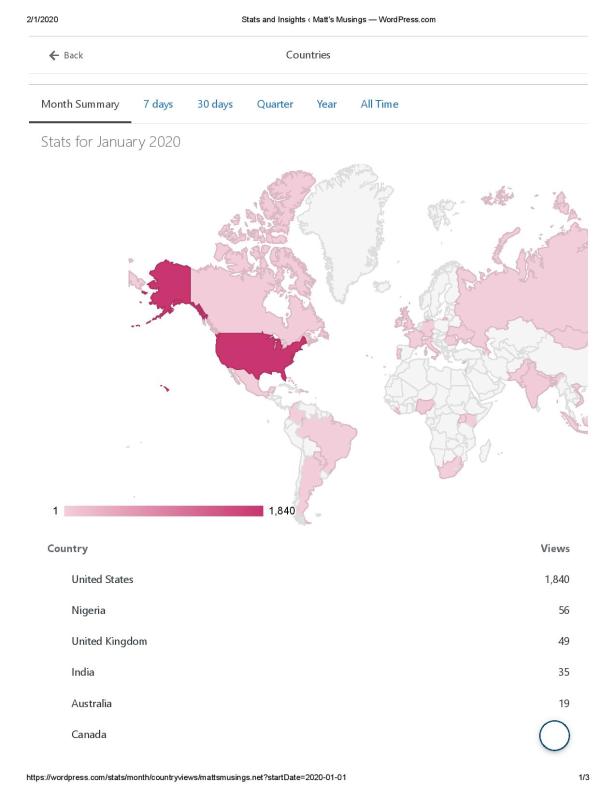Click the Views column header

(x=554, y=548)
